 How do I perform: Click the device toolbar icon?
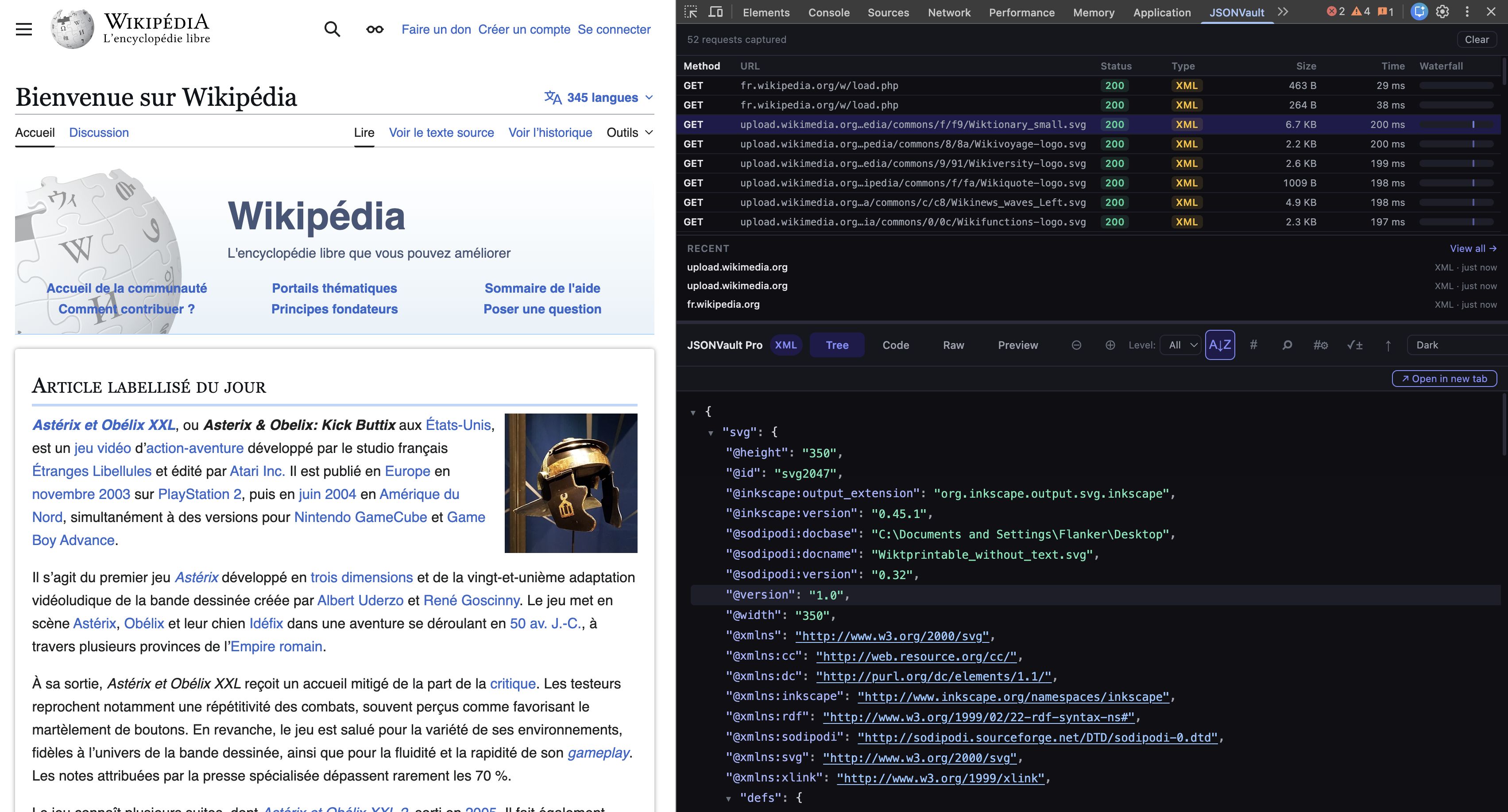tap(716, 12)
